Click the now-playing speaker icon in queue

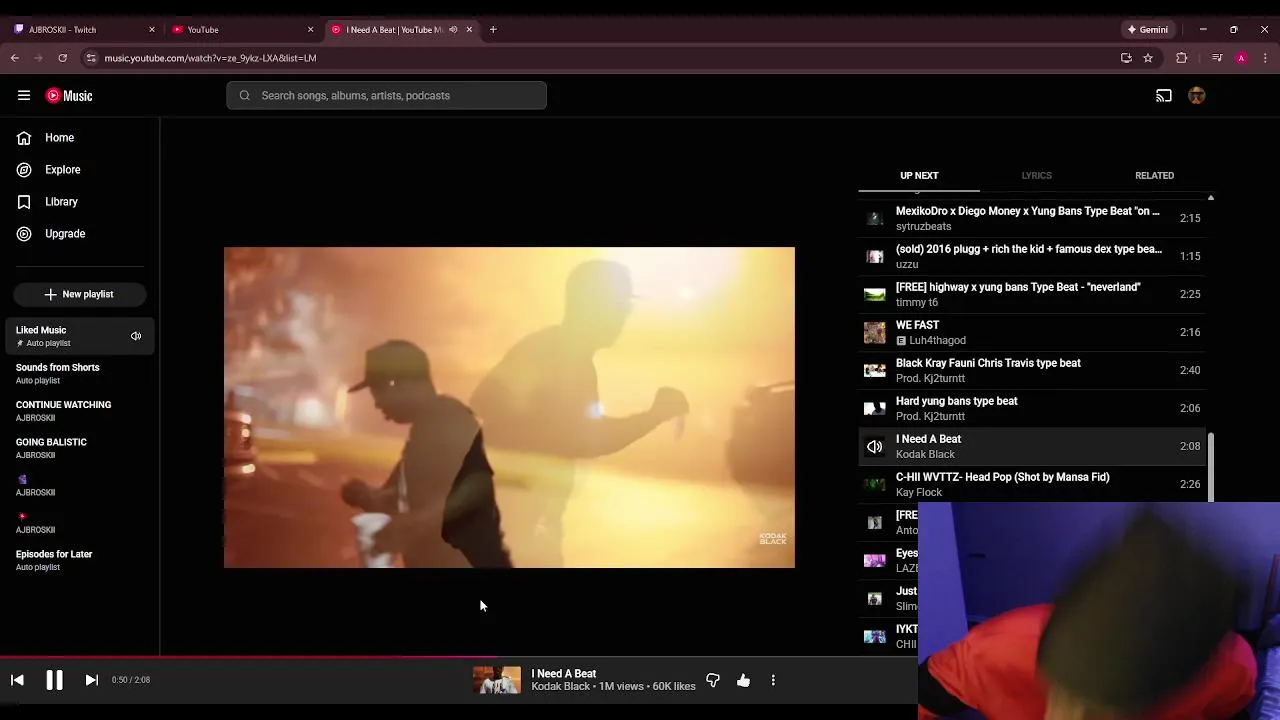[875, 446]
